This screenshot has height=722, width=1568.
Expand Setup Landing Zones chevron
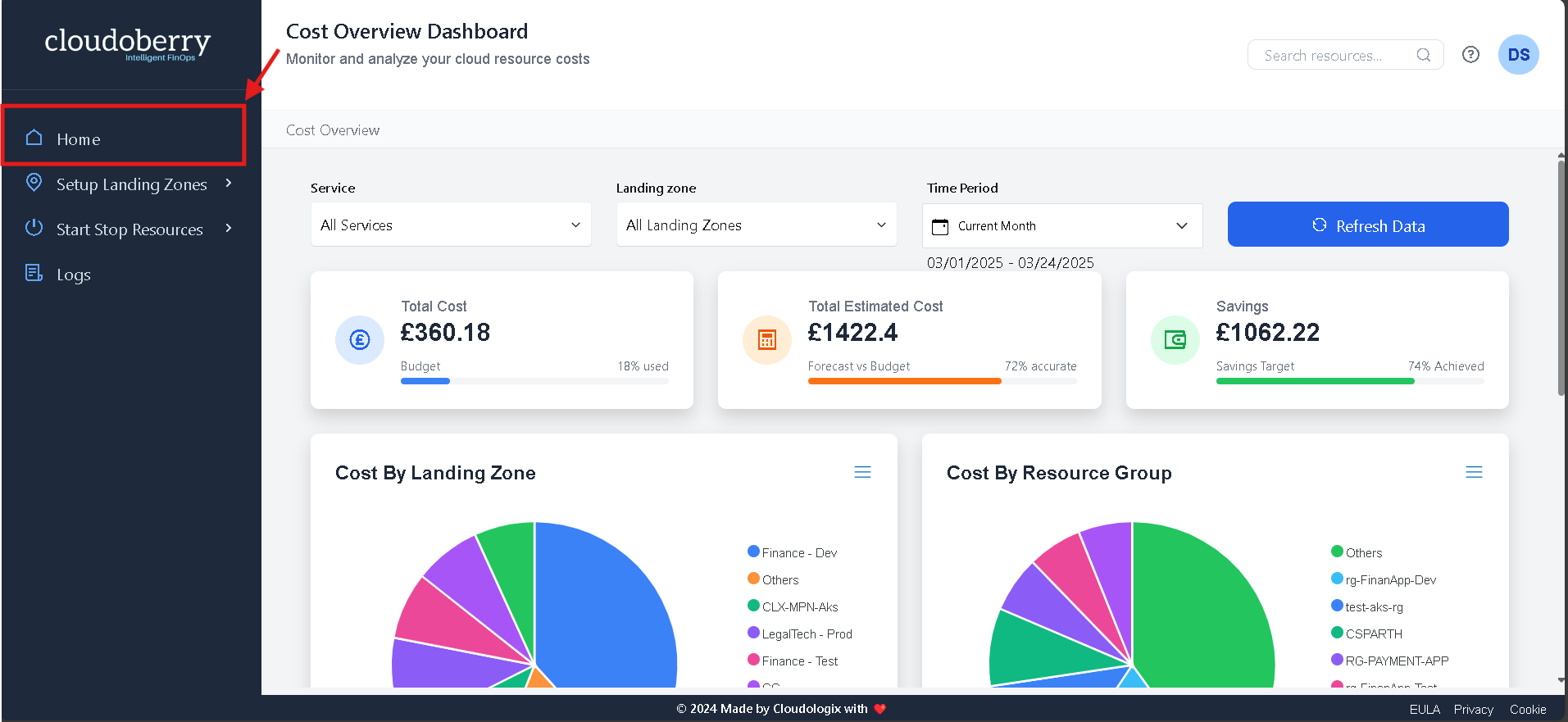[x=229, y=183]
